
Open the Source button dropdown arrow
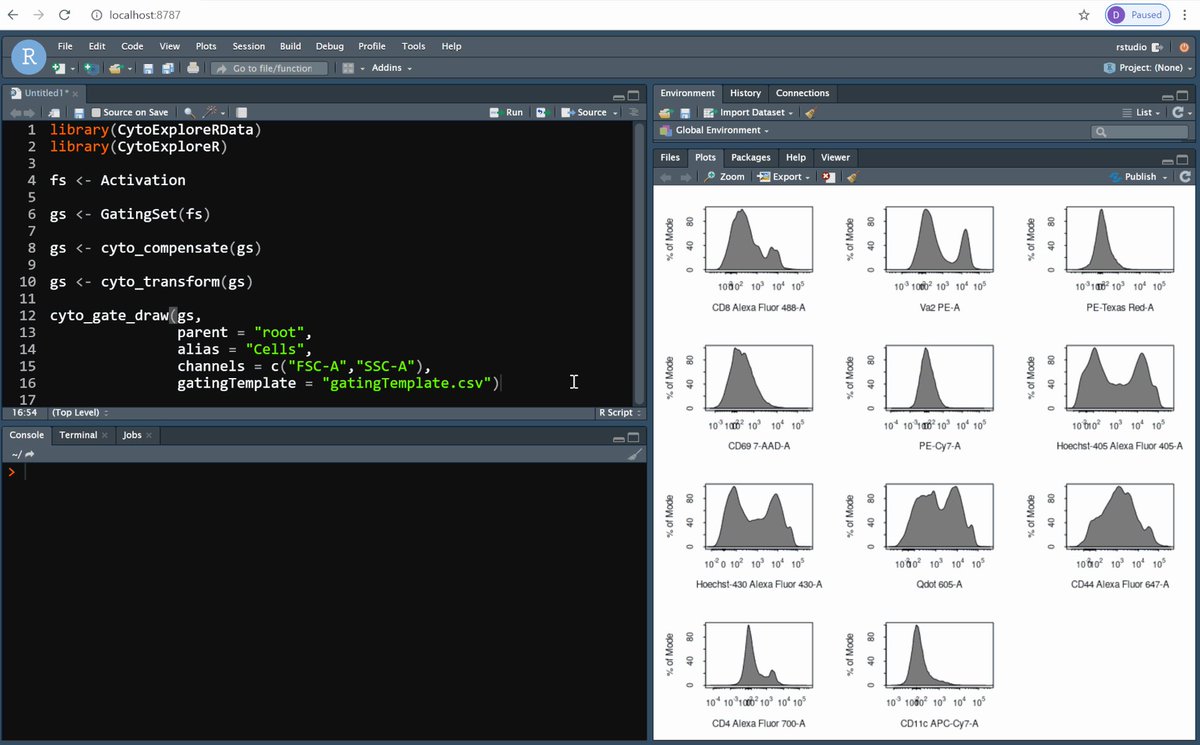pyautogui.click(x=613, y=113)
